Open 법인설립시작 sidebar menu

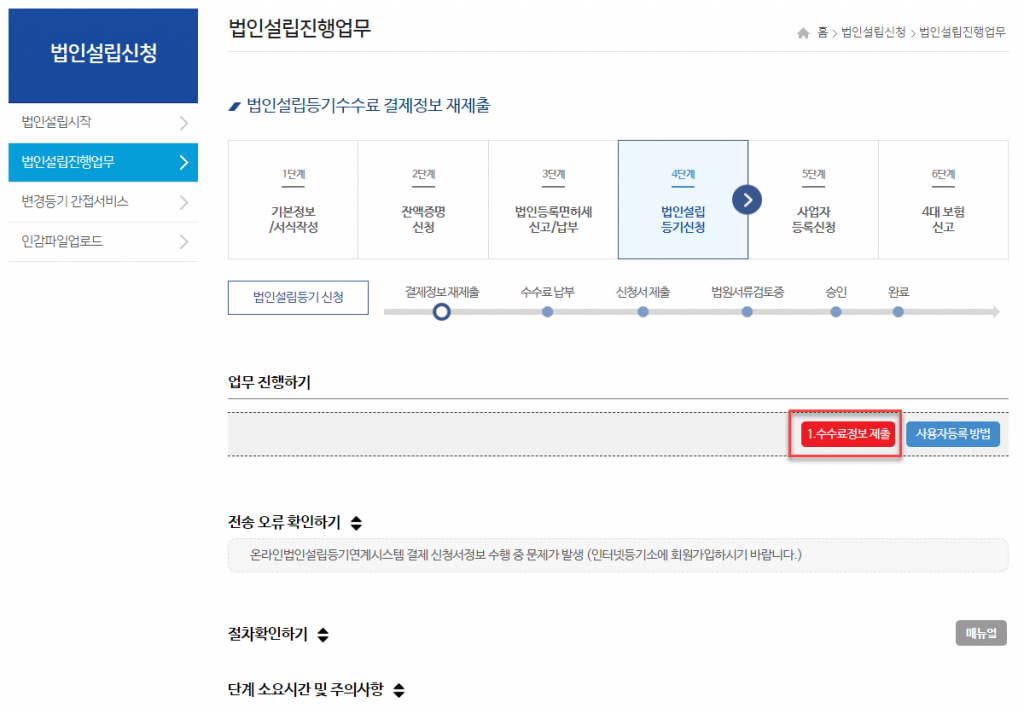[103, 123]
